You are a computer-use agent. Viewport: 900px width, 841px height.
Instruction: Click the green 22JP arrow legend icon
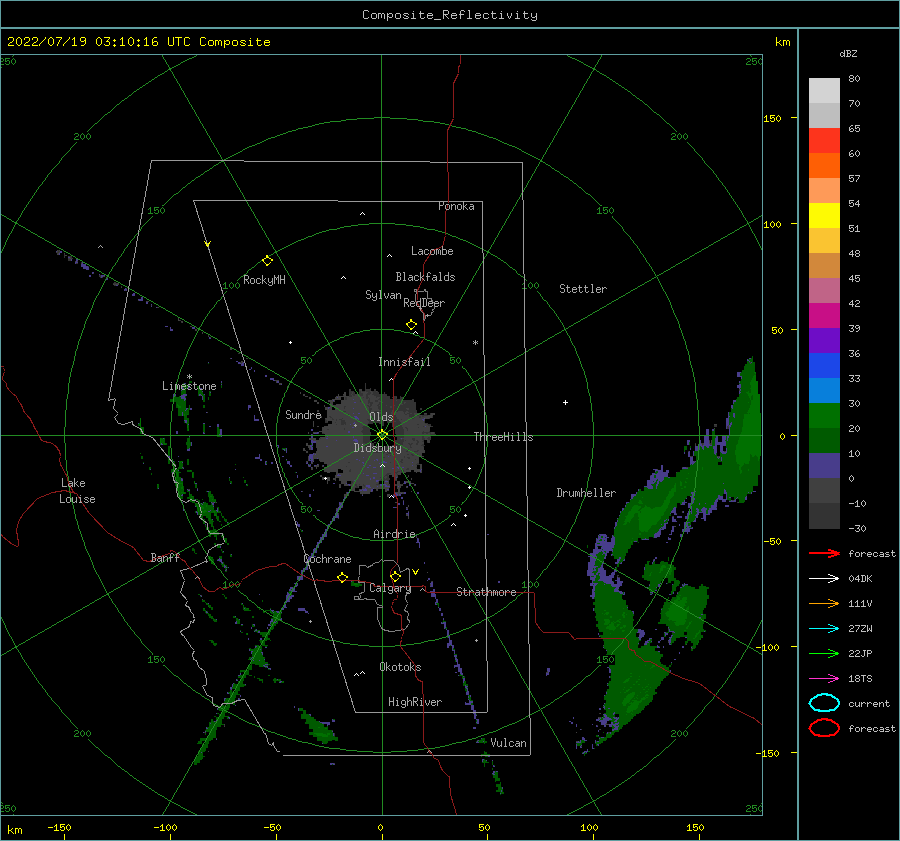(x=824, y=653)
